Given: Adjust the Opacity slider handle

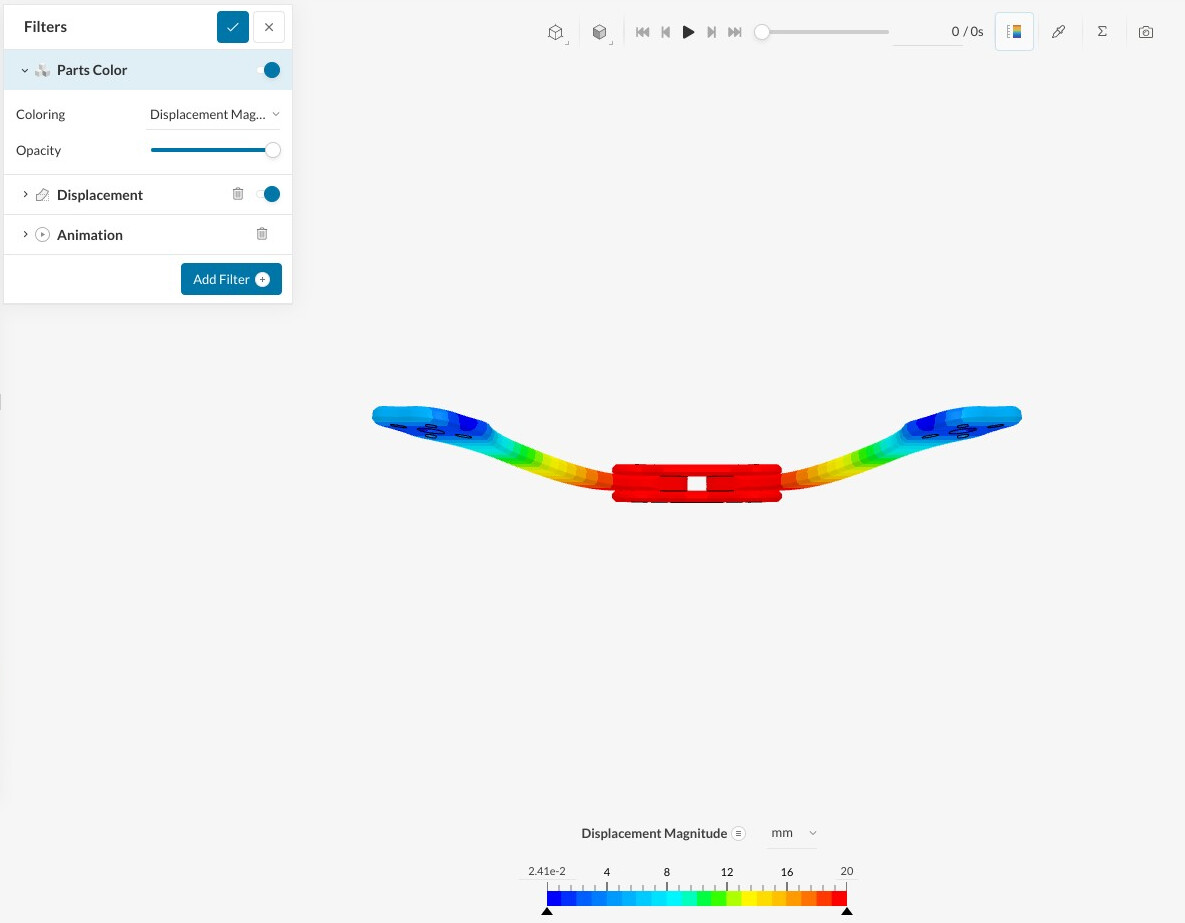Looking at the screenshot, I should [273, 150].
